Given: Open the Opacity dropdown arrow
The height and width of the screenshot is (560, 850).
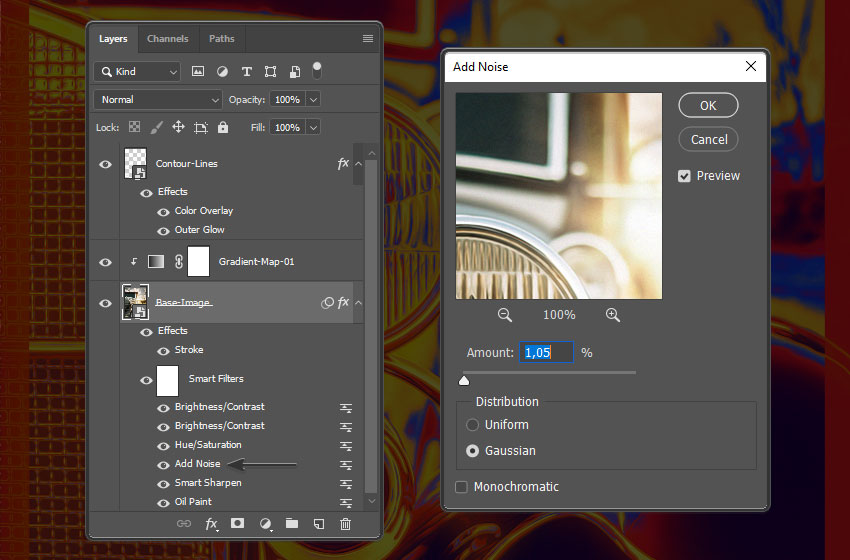Looking at the screenshot, I should tap(313, 100).
